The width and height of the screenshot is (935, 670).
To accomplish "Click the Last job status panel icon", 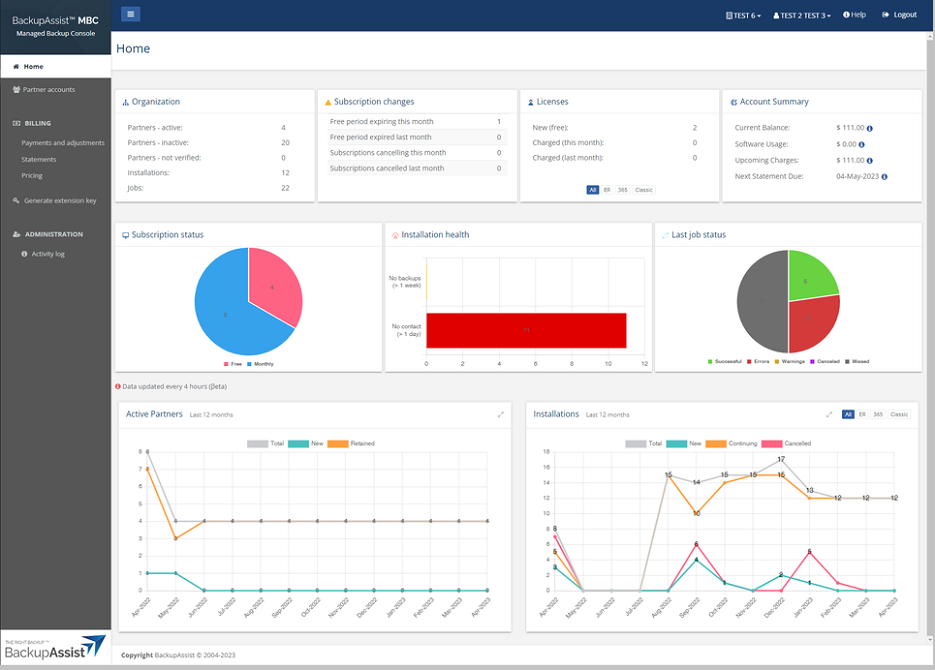I will tap(665, 235).
